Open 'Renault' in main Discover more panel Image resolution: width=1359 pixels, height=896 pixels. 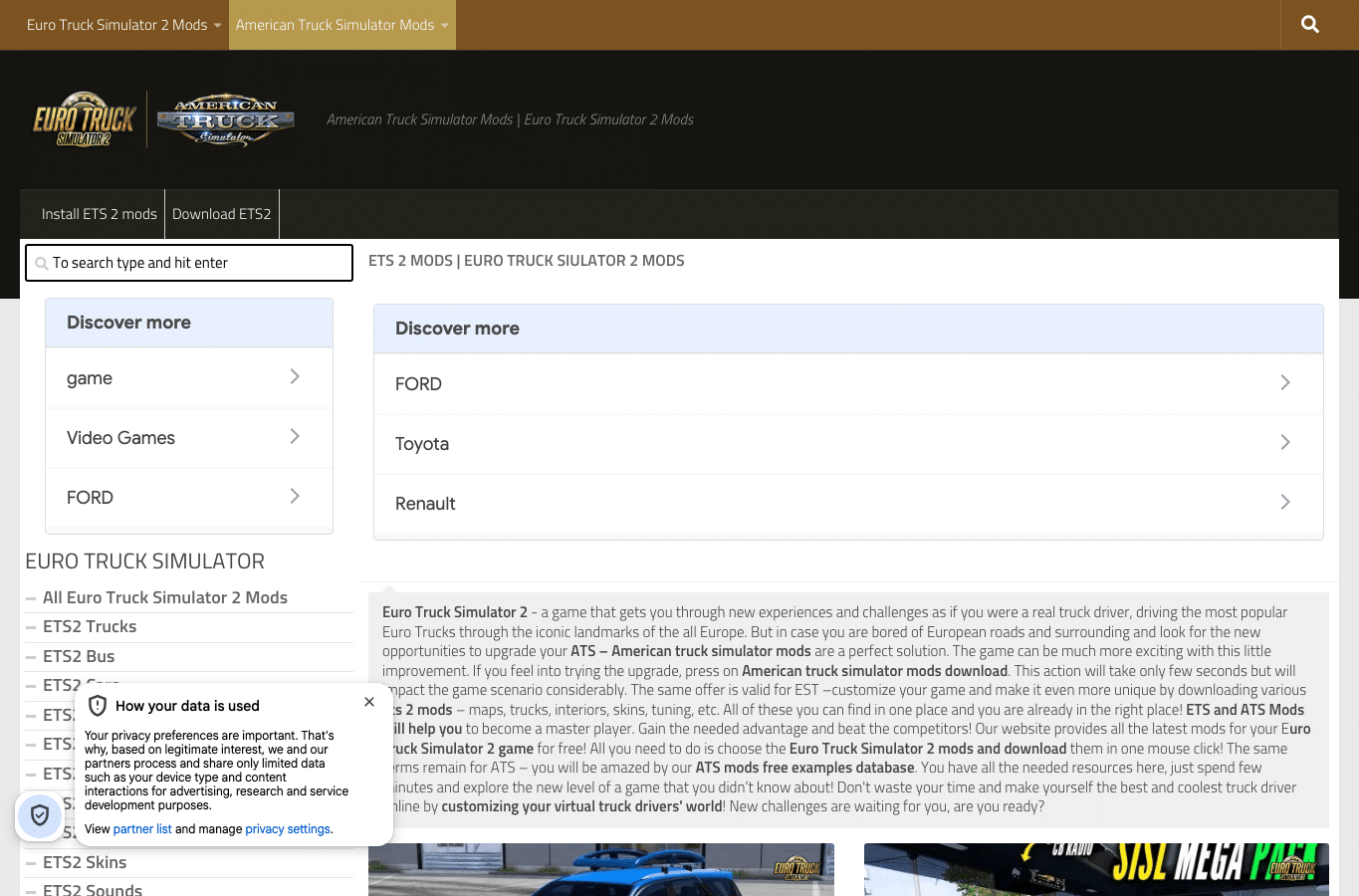tap(848, 504)
